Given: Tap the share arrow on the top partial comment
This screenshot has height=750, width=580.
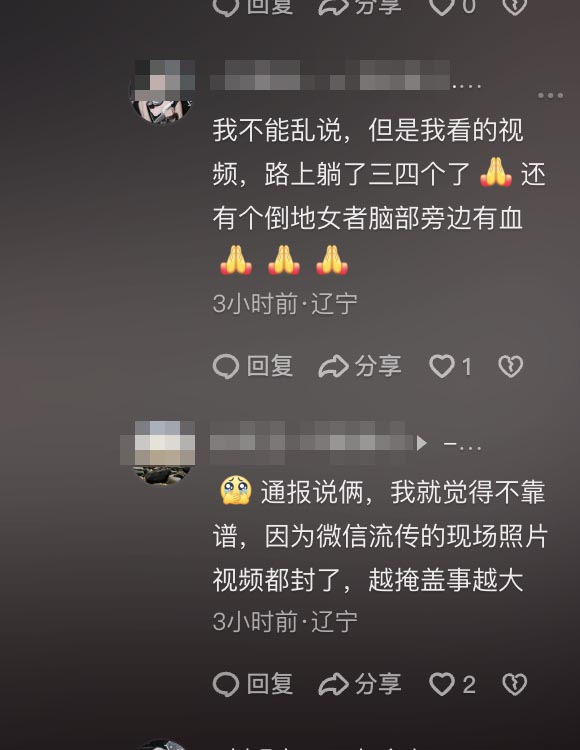Looking at the screenshot, I should click(333, 6).
